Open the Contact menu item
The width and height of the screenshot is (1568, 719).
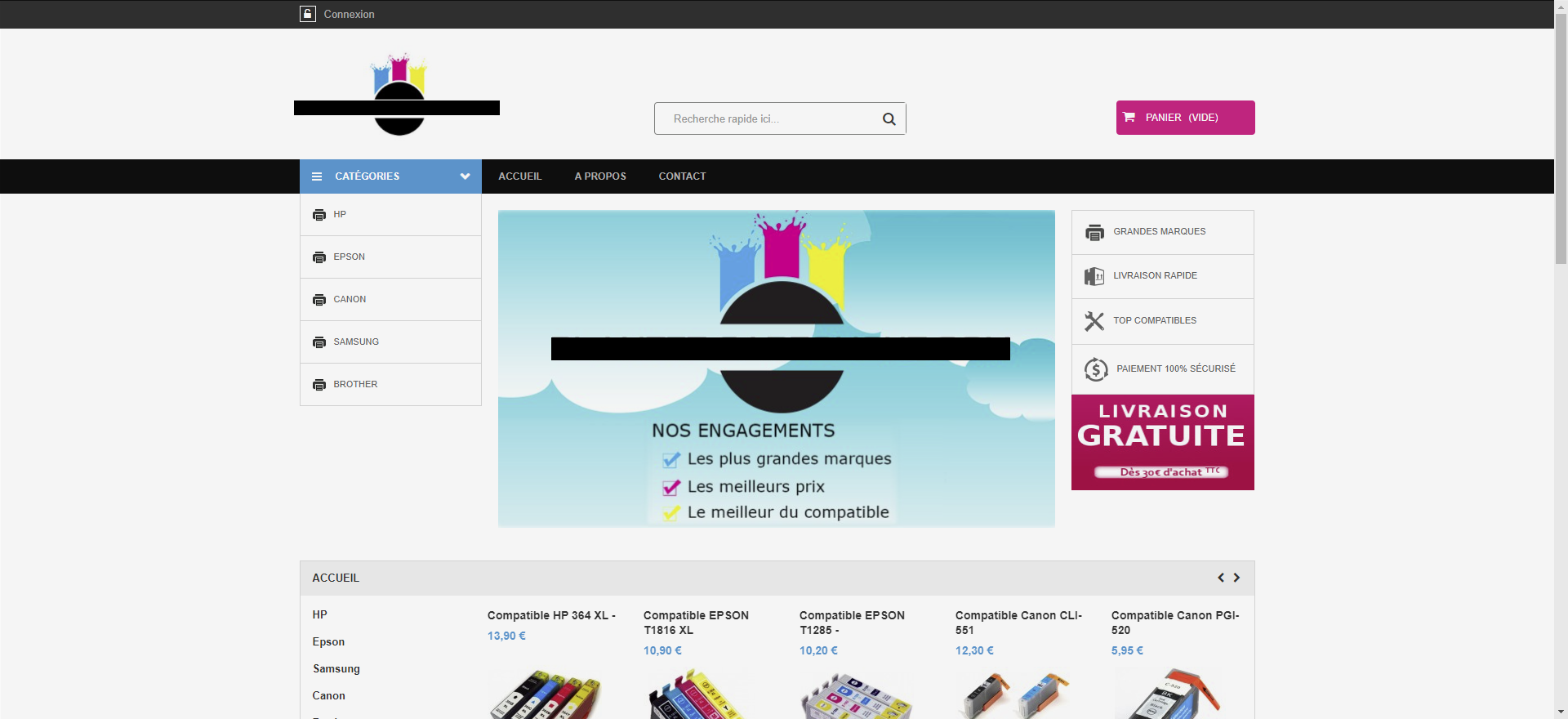click(682, 176)
